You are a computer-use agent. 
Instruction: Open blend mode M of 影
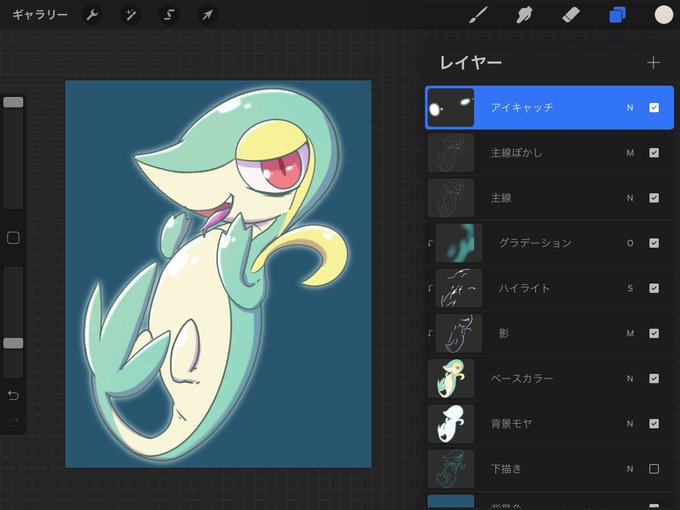pyautogui.click(x=630, y=333)
